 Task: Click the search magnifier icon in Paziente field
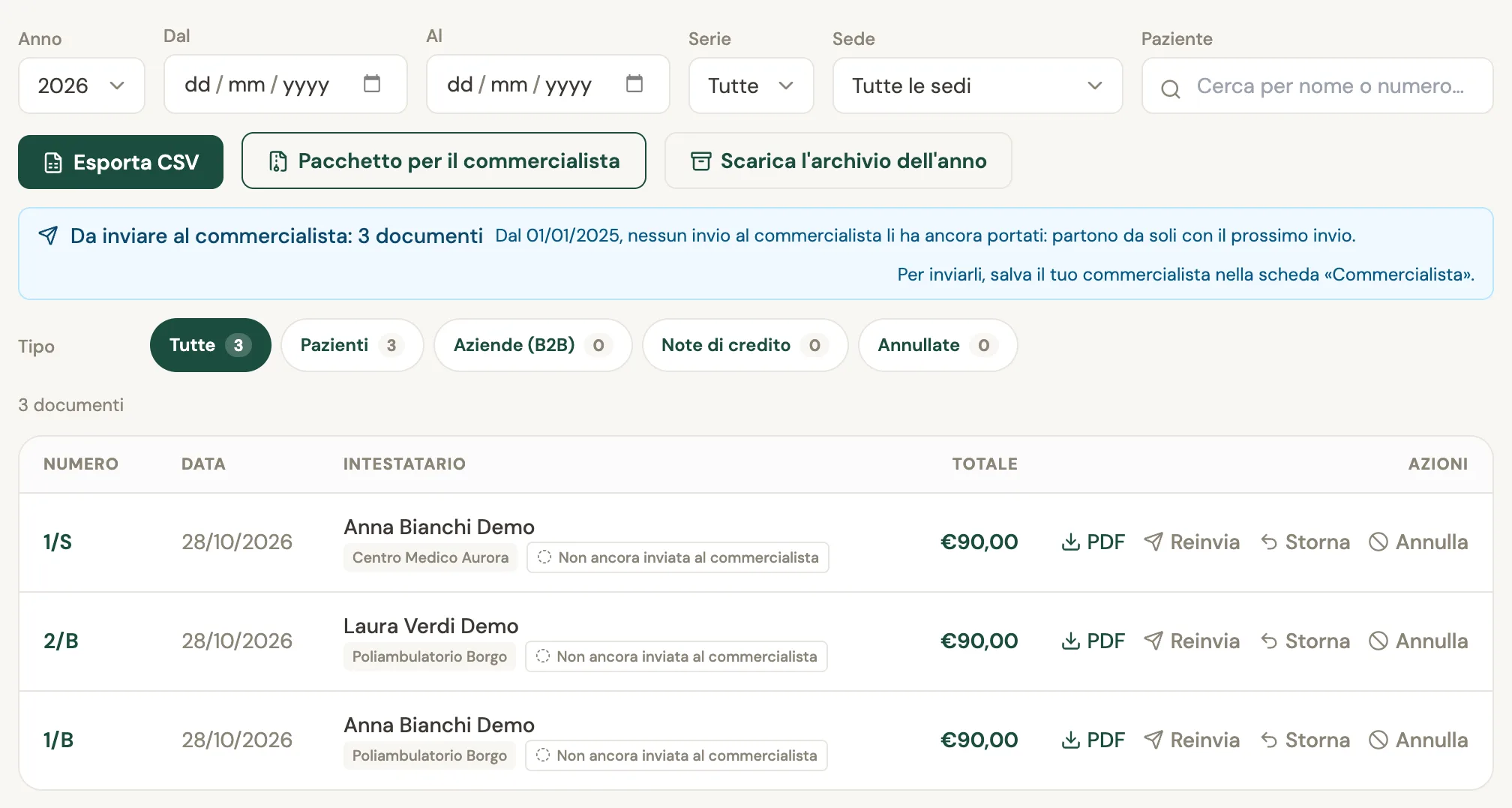(x=1170, y=89)
